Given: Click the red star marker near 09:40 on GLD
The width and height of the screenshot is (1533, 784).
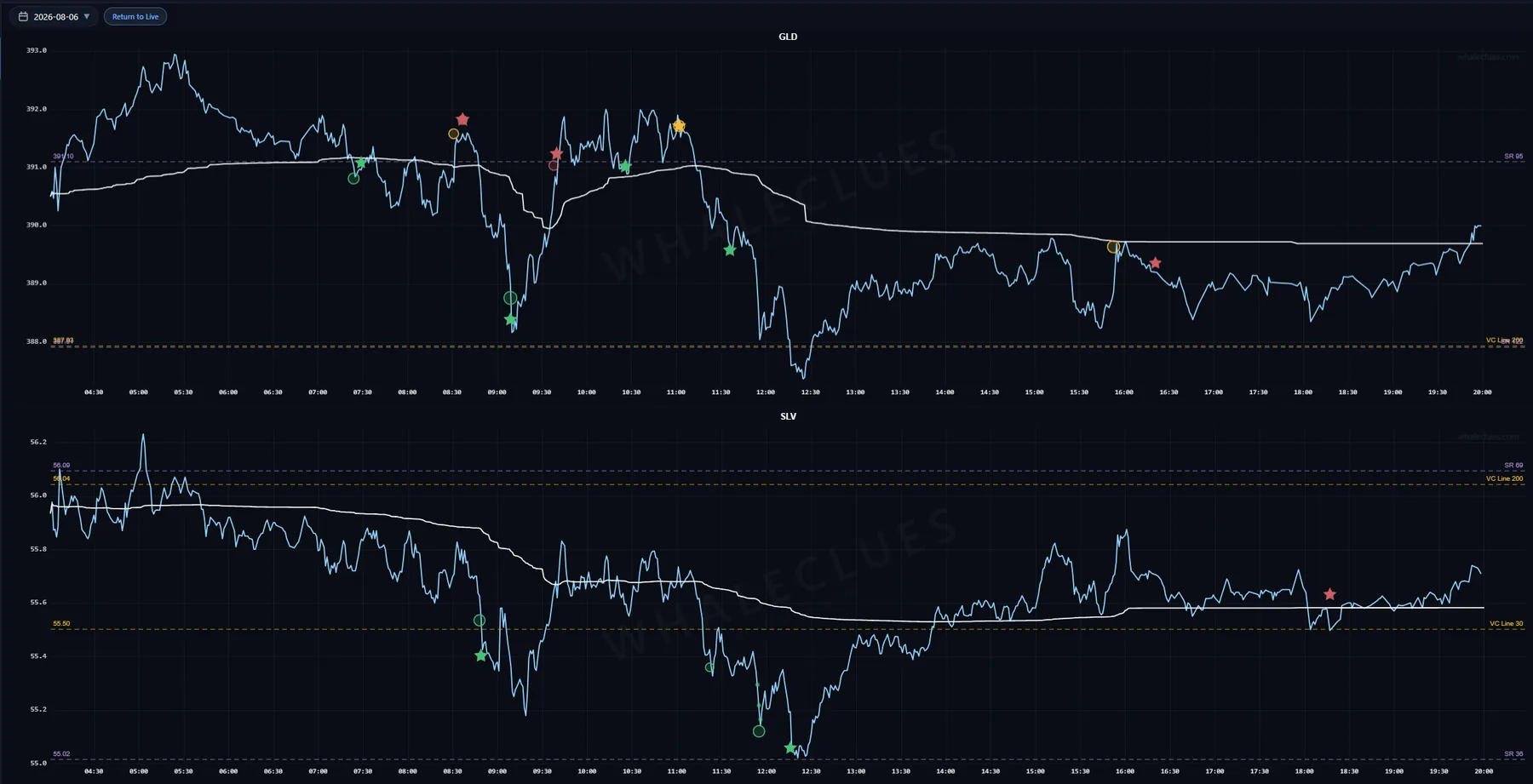Looking at the screenshot, I should point(556,154).
